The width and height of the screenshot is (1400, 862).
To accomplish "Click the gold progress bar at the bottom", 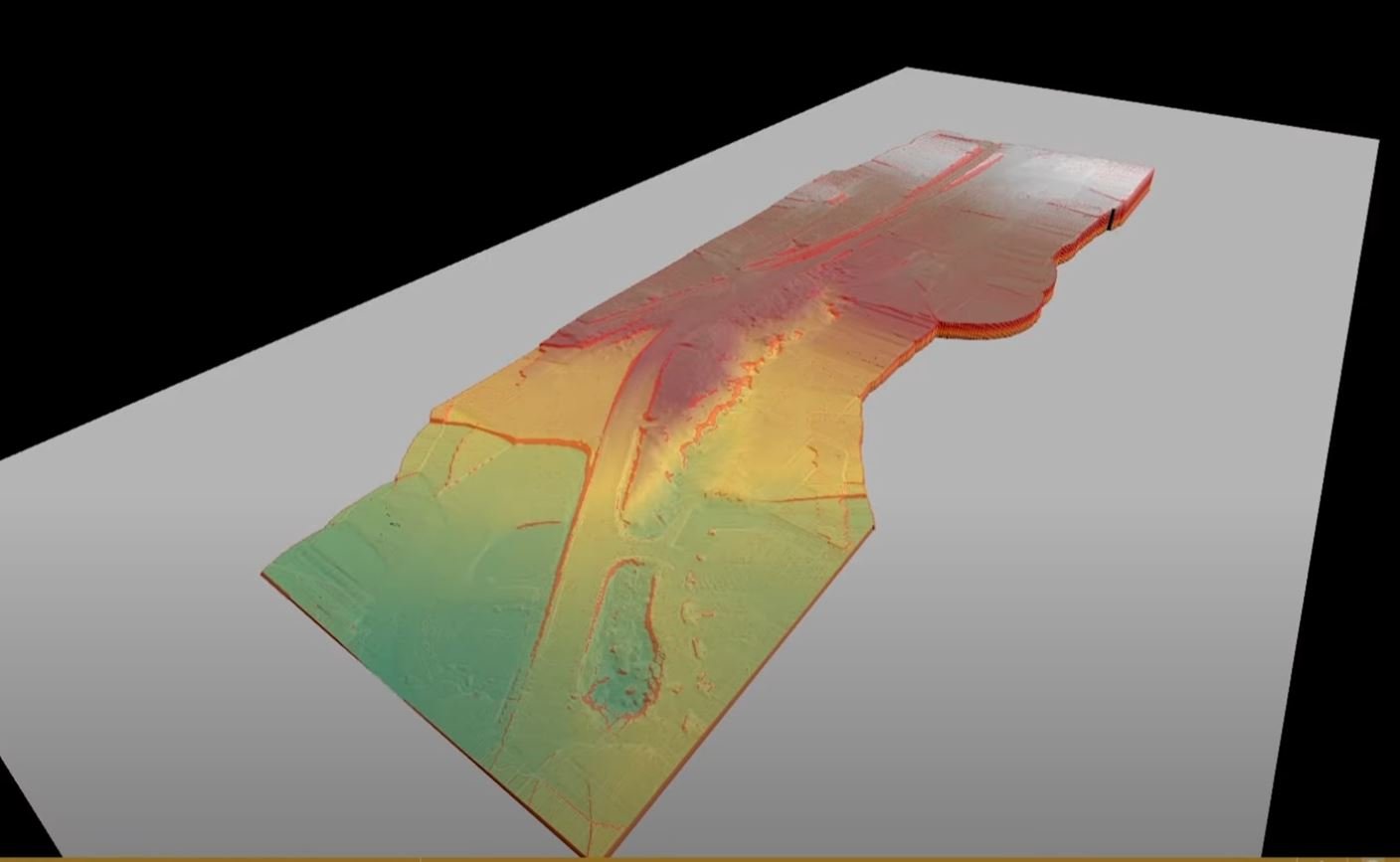I will point(696,857).
